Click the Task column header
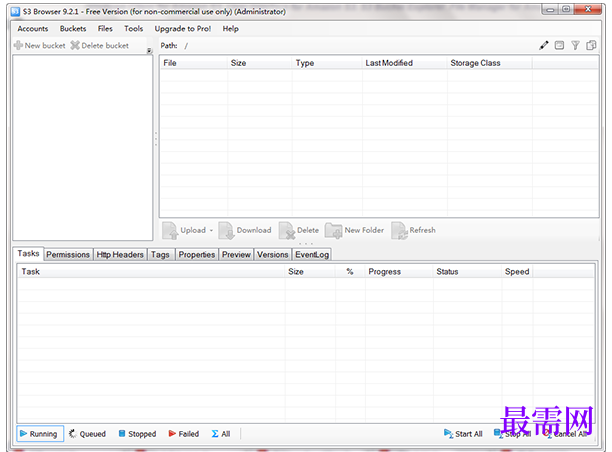This screenshot has height=452, width=612. click(151, 272)
